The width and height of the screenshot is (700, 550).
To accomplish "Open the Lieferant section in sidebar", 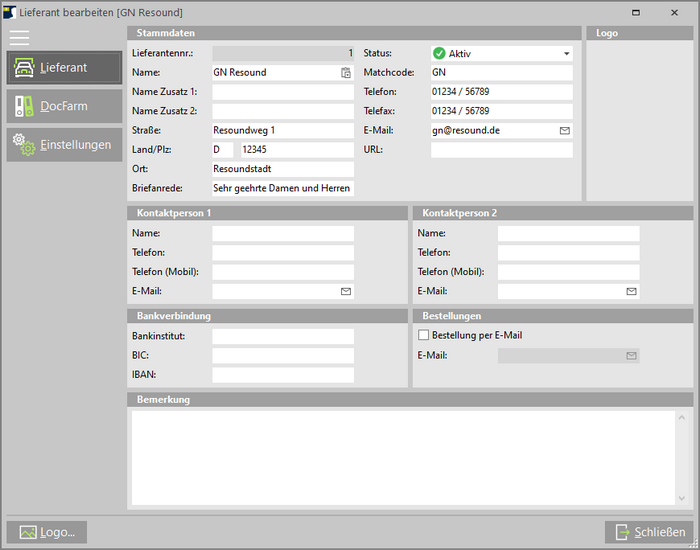I will point(64,68).
